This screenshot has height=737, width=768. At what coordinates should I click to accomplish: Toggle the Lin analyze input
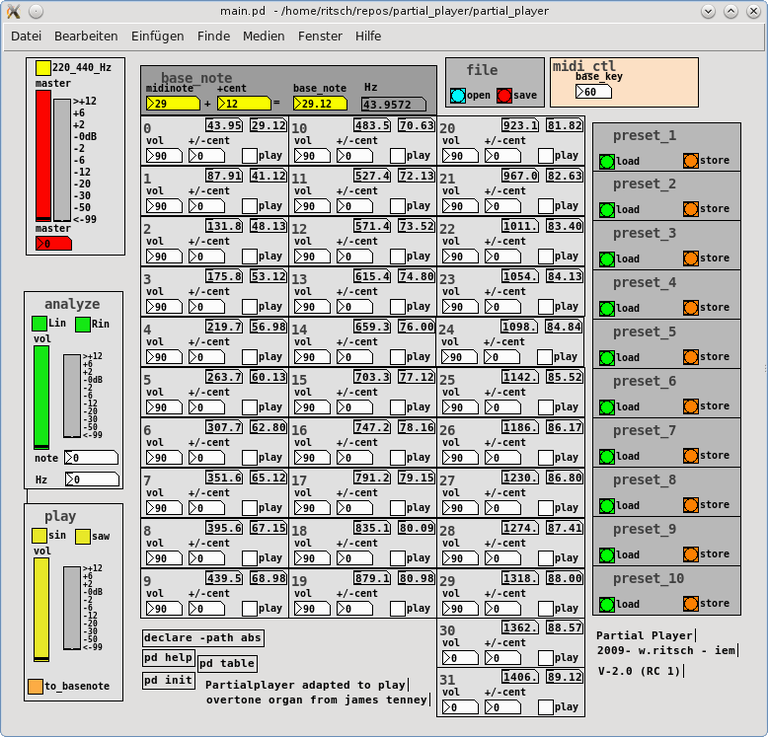39,323
